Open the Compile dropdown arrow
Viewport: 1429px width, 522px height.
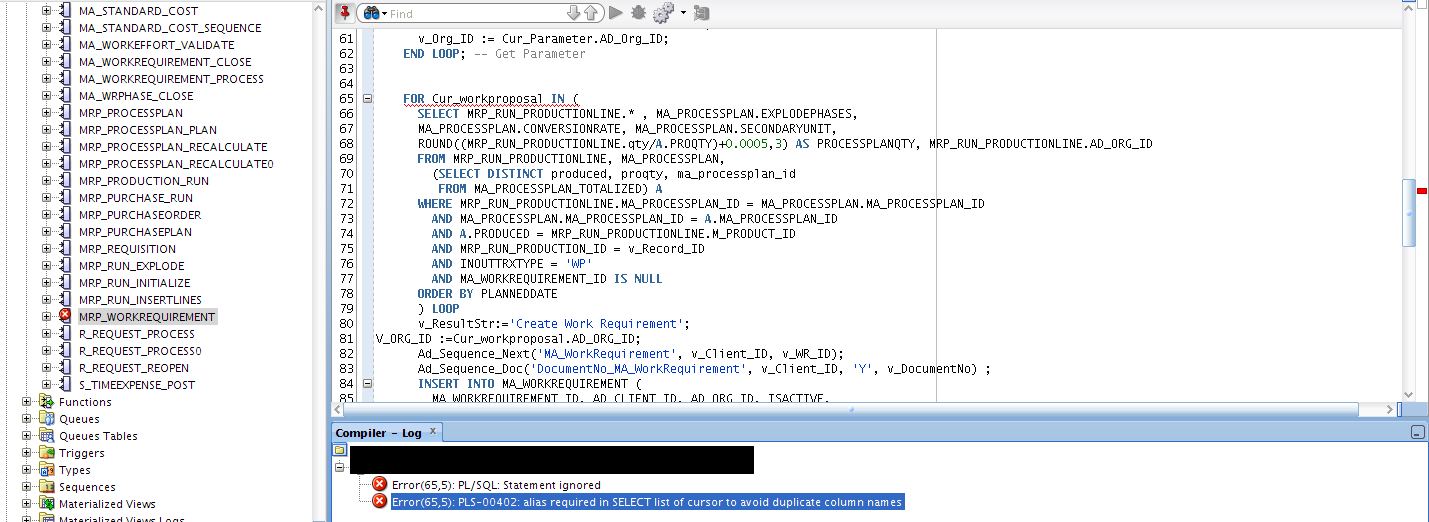(x=683, y=13)
